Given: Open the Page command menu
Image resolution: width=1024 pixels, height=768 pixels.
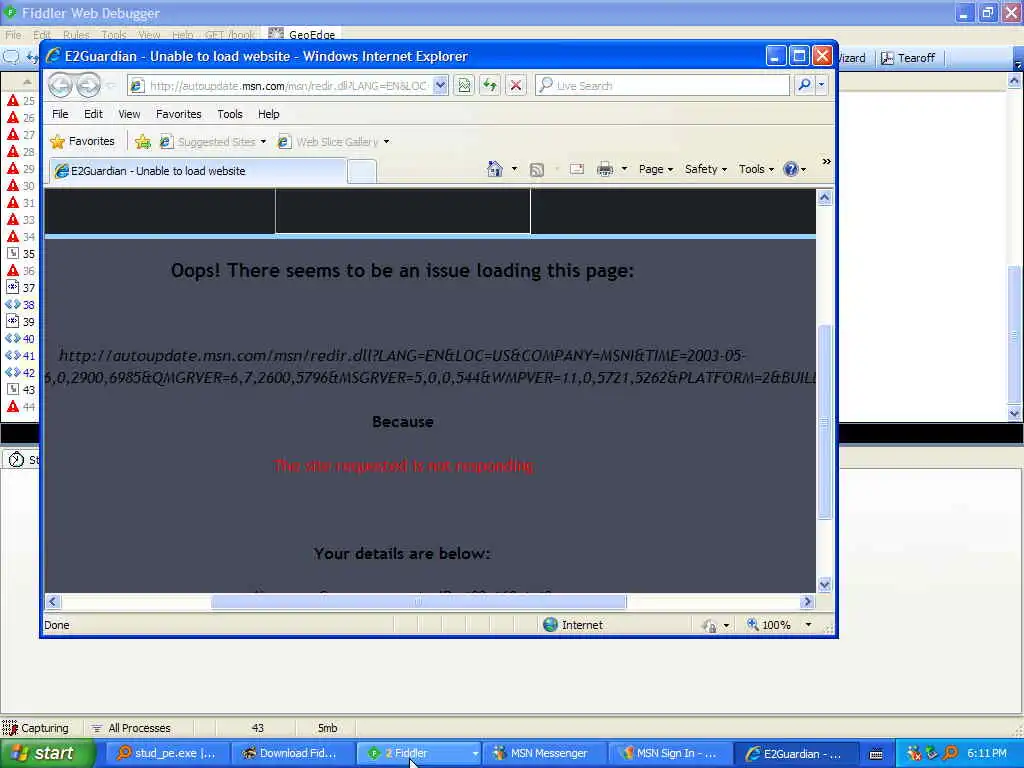Looking at the screenshot, I should [656, 169].
